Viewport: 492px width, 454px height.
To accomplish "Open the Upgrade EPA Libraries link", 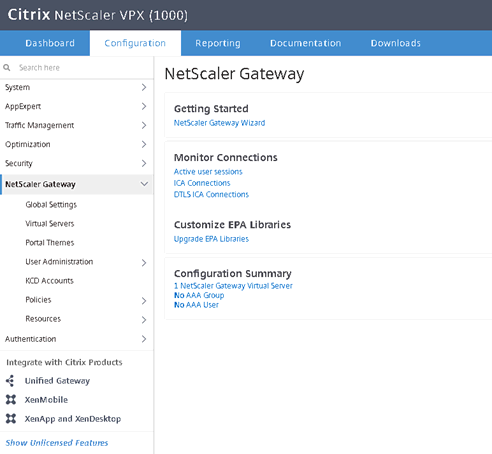I will 211,239.
